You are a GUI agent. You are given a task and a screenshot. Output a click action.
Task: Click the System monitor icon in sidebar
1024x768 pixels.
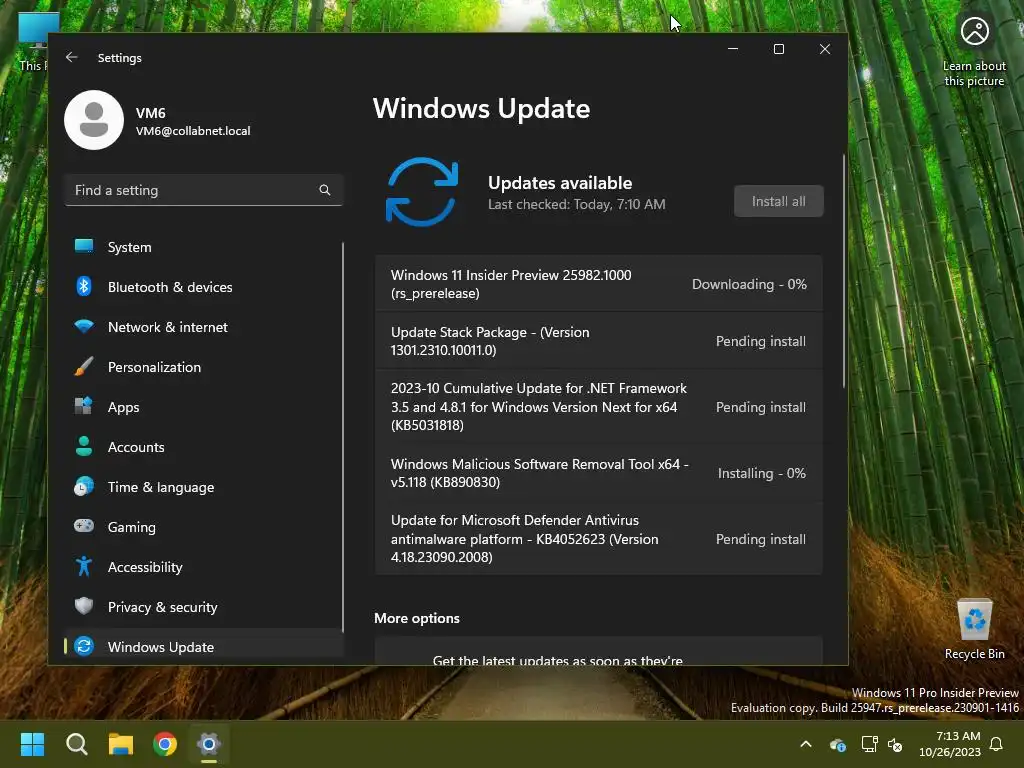pyautogui.click(x=84, y=246)
